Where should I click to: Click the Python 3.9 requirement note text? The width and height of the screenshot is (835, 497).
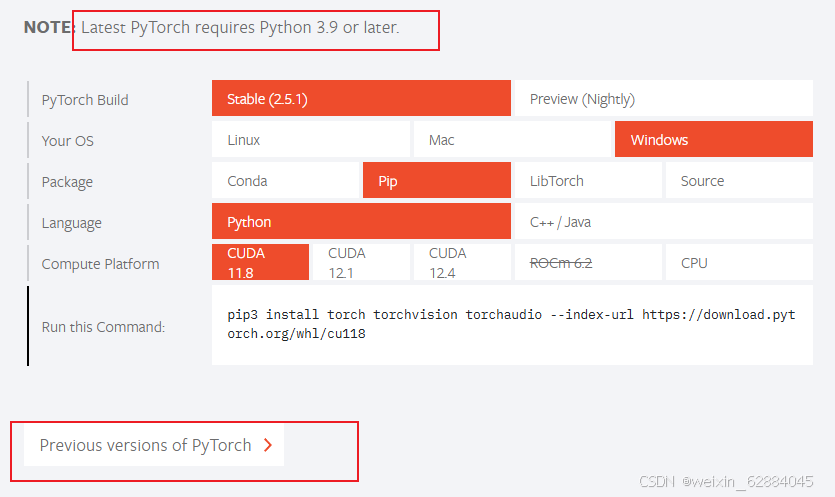tap(240, 28)
